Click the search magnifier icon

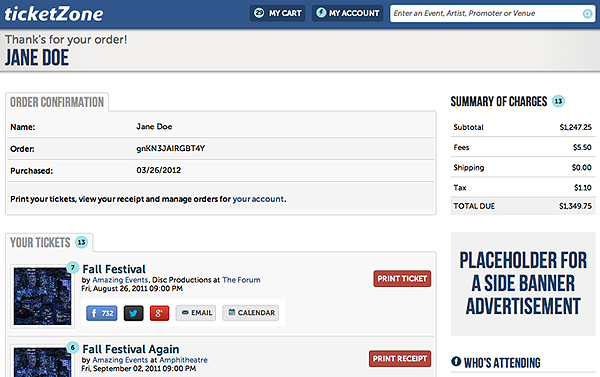[587, 14]
